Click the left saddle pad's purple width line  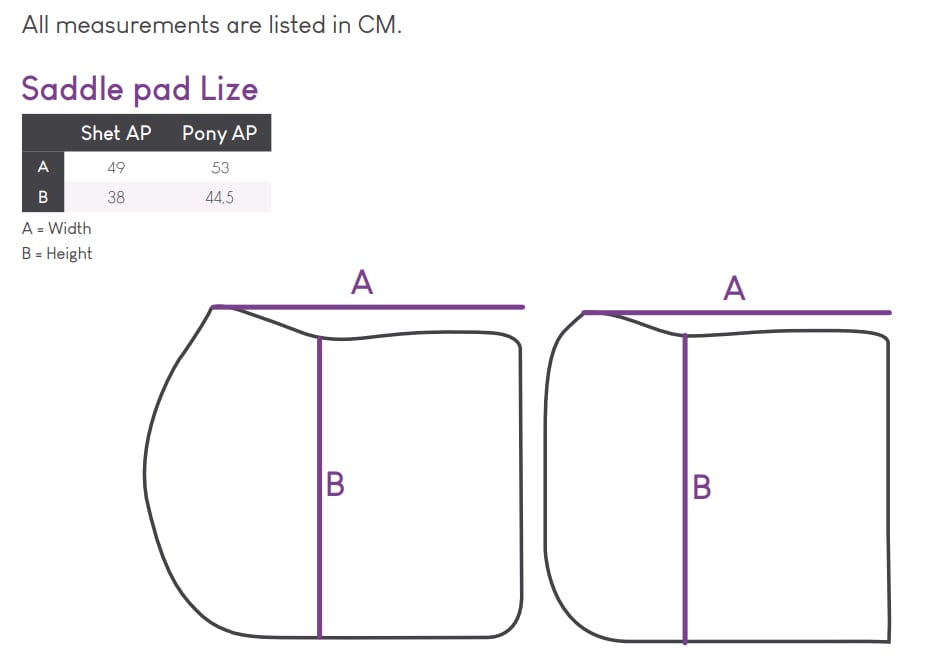[x=368, y=307]
